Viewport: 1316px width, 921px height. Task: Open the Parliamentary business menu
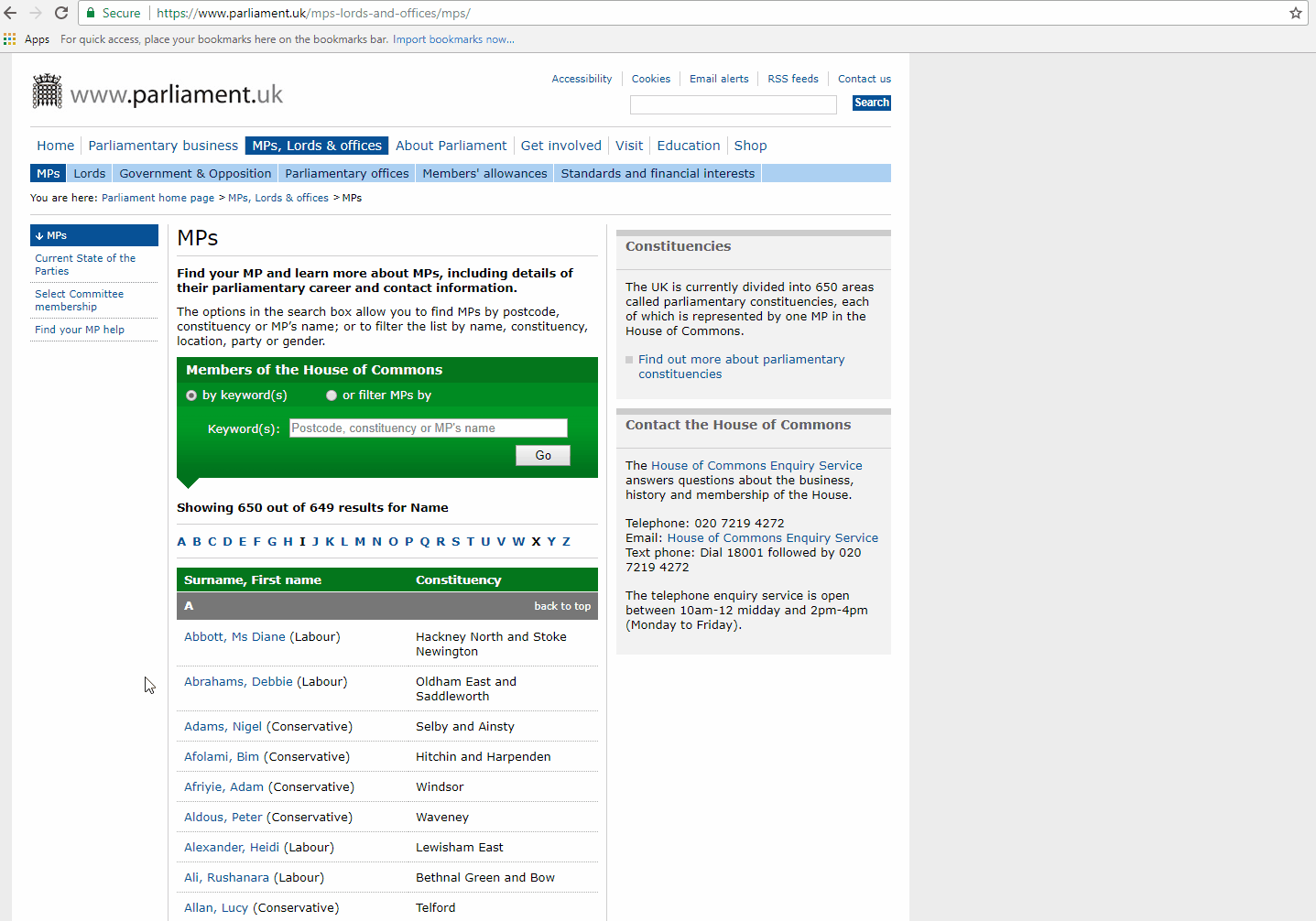(x=163, y=146)
